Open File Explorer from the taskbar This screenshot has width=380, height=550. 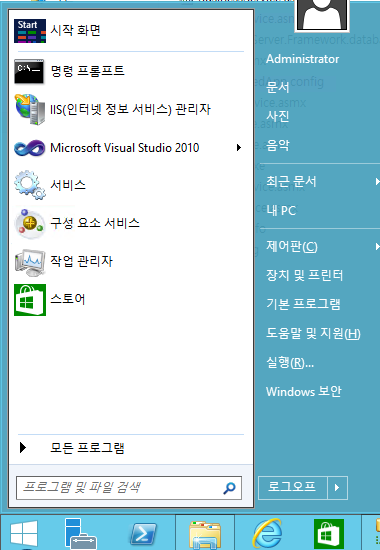click(x=205, y=535)
